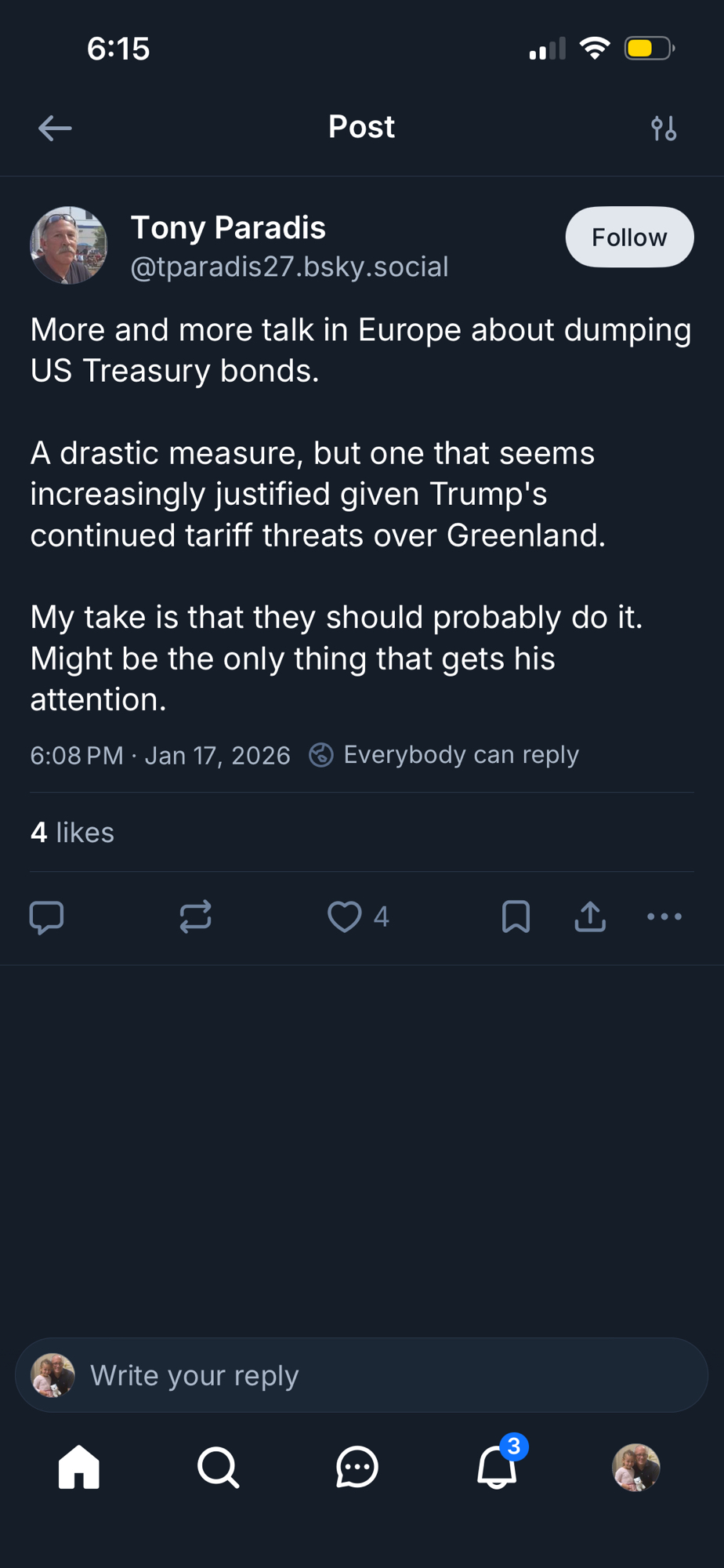Tap the reply speech bubble icon
724x1568 pixels.
coord(46,916)
